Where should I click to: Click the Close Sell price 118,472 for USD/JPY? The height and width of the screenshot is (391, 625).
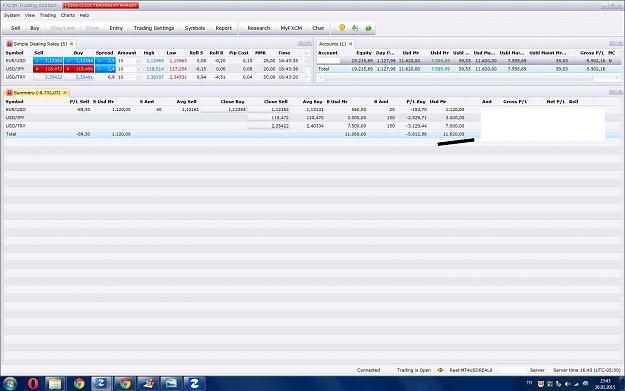pos(269,118)
